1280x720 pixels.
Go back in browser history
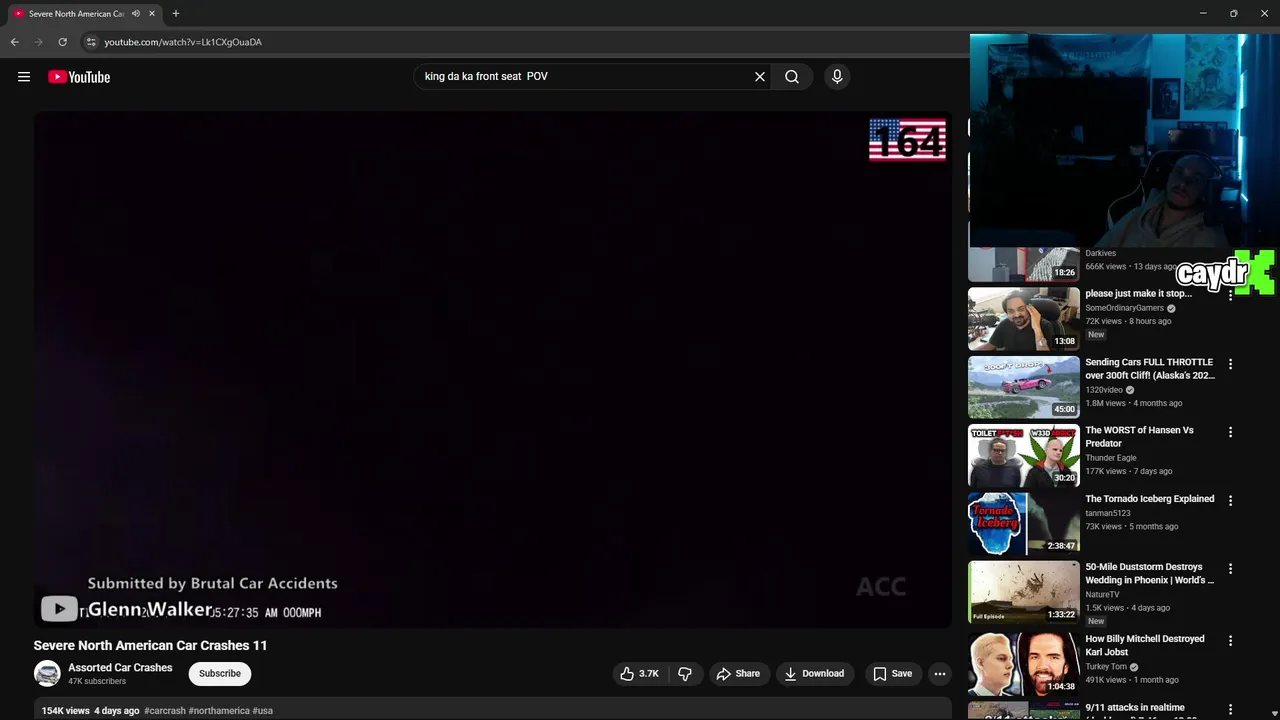click(x=14, y=42)
